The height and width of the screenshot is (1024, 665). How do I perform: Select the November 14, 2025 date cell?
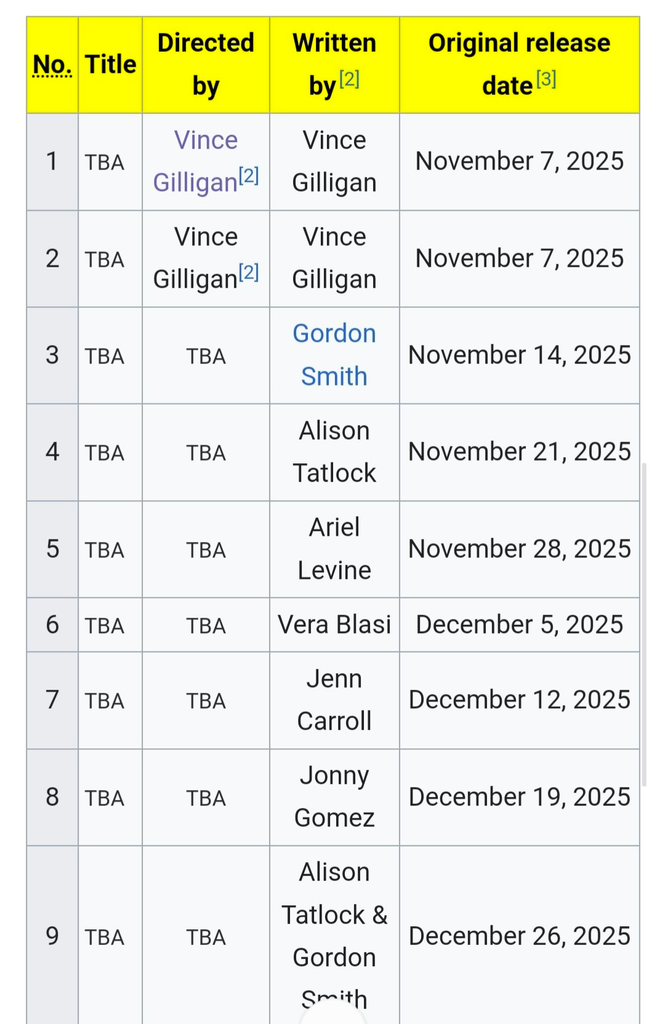click(519, 355)
